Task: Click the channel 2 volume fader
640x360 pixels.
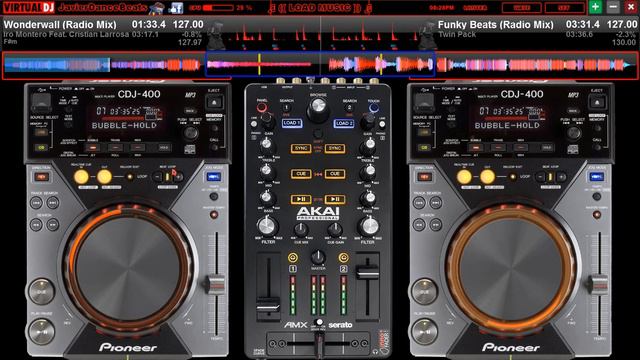Action: 367,272
